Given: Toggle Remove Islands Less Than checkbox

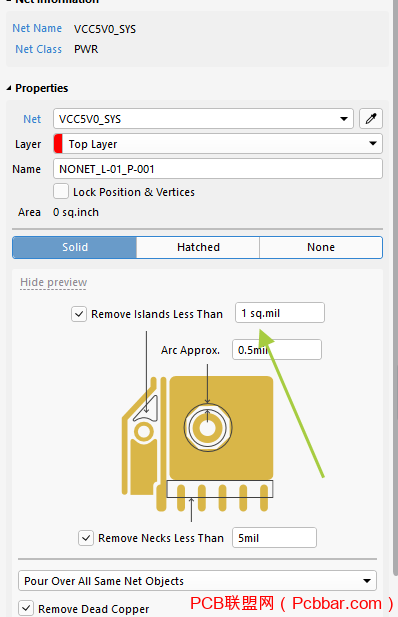Looking at the screenshot, I should (x=79, y=314).
